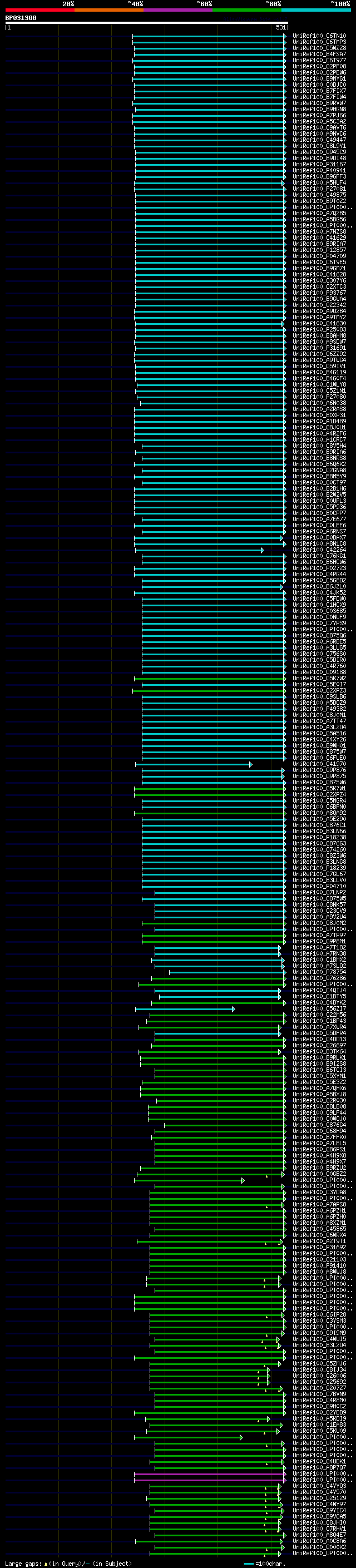Select hit label UniRef100_B9DI48
Screen dimensions: 356x1568
coord(319,159)
